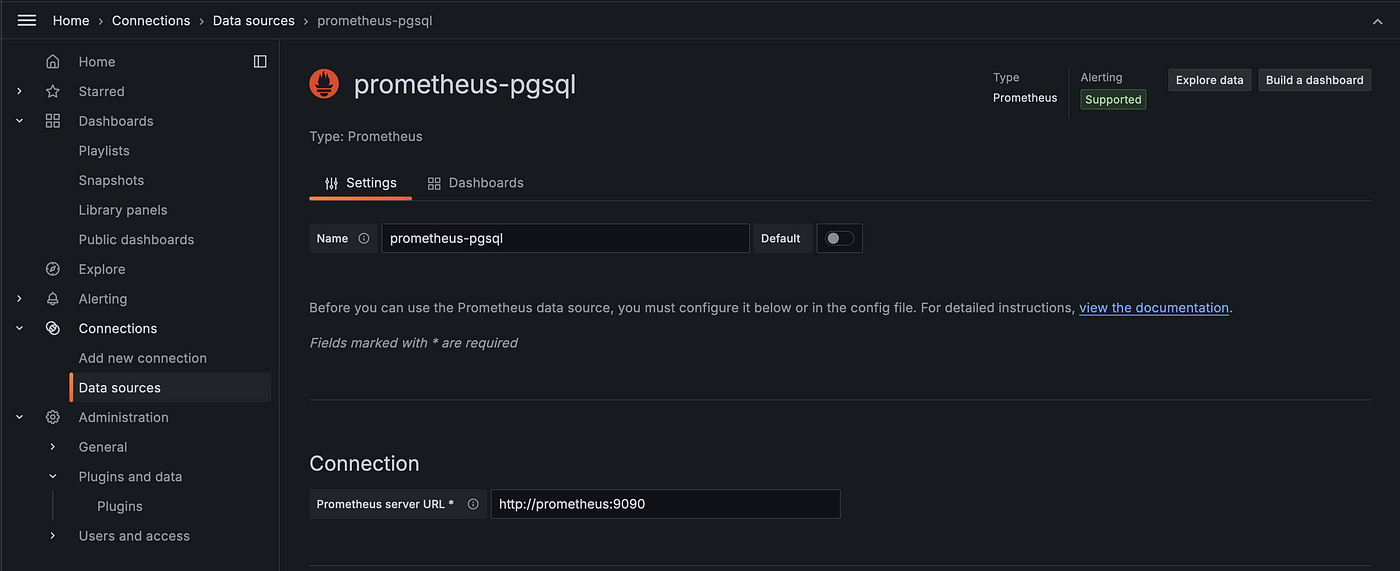
Task: Expand the Alerting section chevron
Action: click(19, 299)
